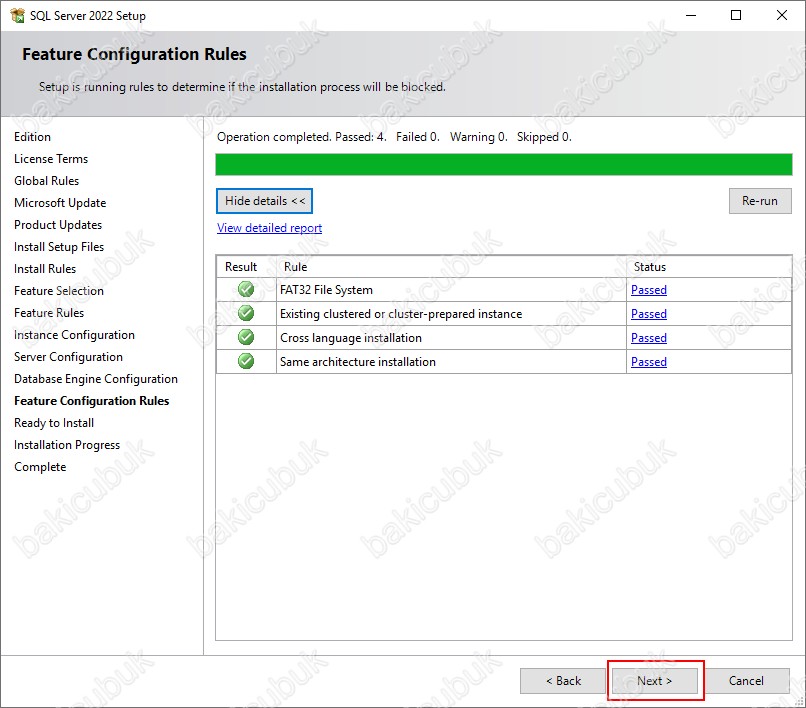Open the Passed status link for FAT32 File System
Screen dimensions: 806x708
click(x=649, y=290)
